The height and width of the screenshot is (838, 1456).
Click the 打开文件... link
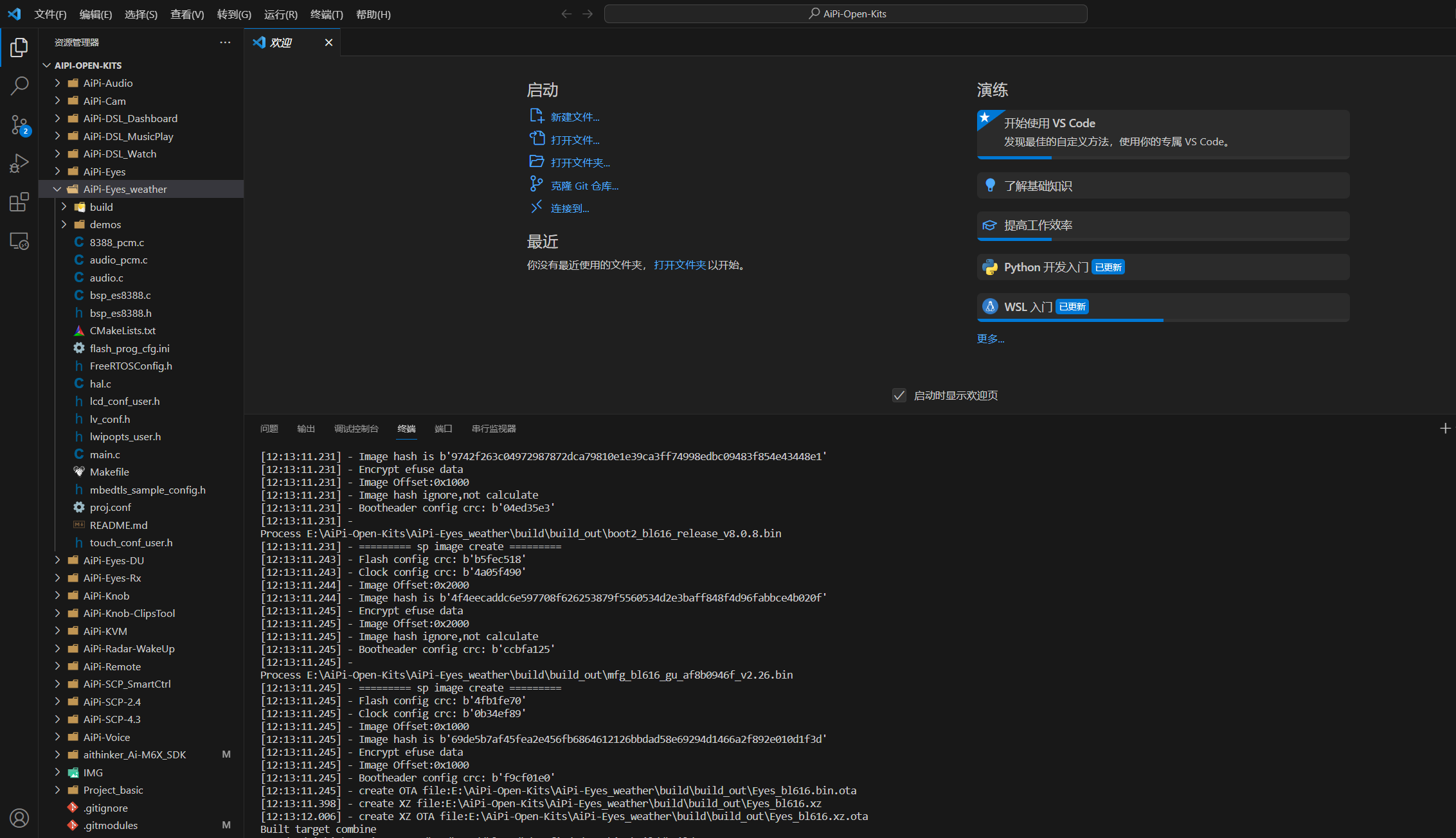(x=575, y=140)
